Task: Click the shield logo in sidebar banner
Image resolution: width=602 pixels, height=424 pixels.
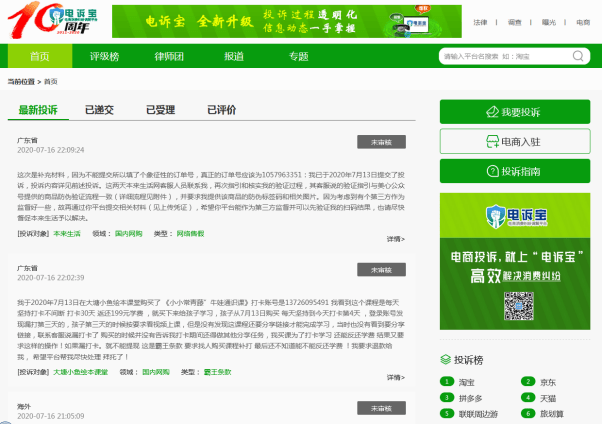Action: pyautogui.click(x=495, y=216)
